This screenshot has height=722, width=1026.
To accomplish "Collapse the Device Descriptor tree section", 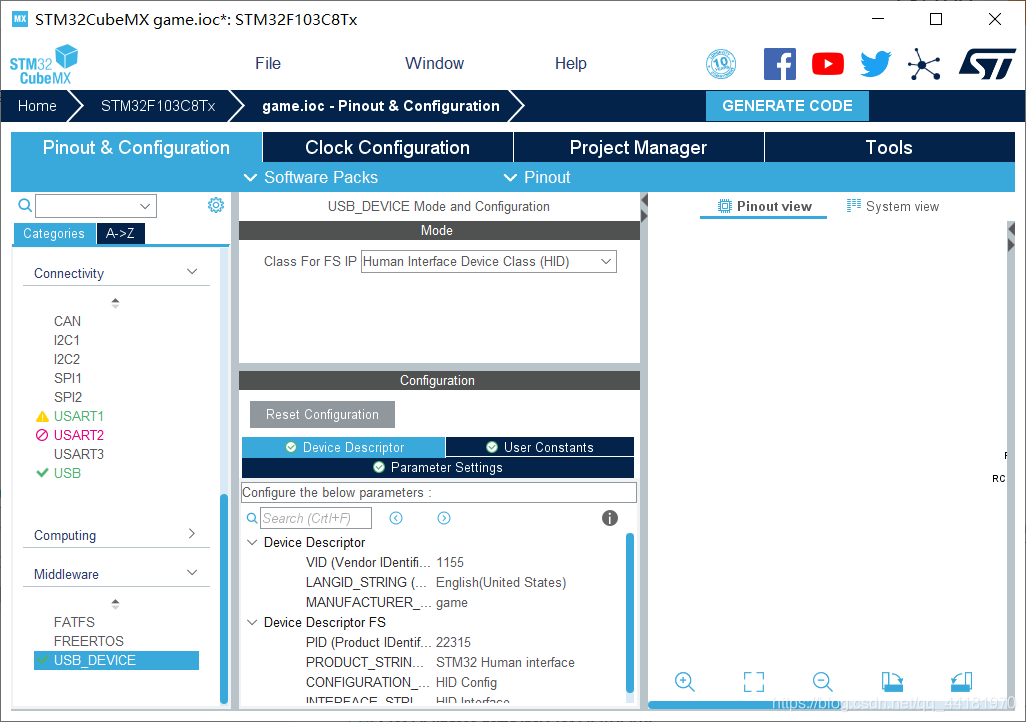I will click(252, 543).
